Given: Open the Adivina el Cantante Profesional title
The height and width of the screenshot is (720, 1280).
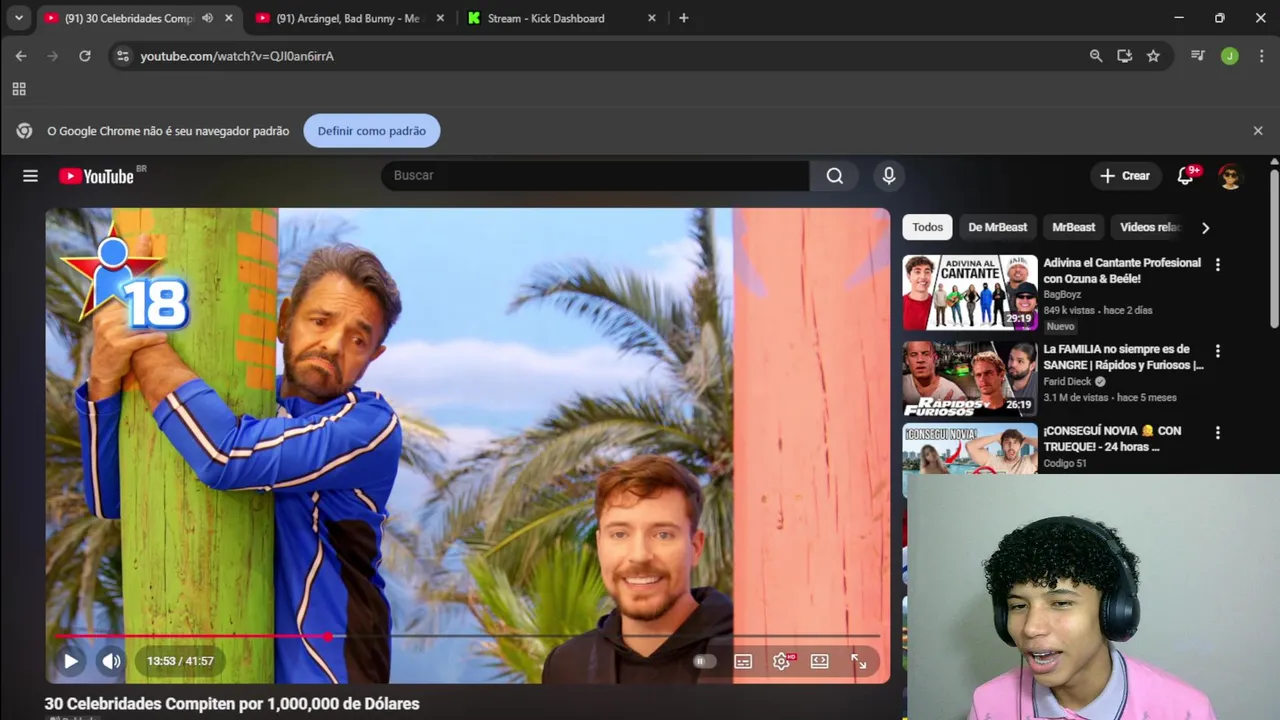Looking at the screenshot, I should [x=1122, y=271].
